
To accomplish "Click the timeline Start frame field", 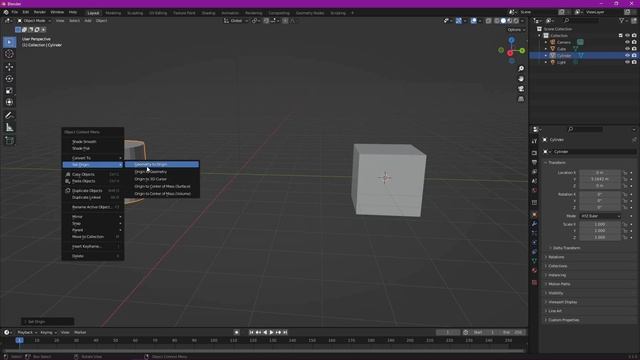I will [x=484, y=332].
